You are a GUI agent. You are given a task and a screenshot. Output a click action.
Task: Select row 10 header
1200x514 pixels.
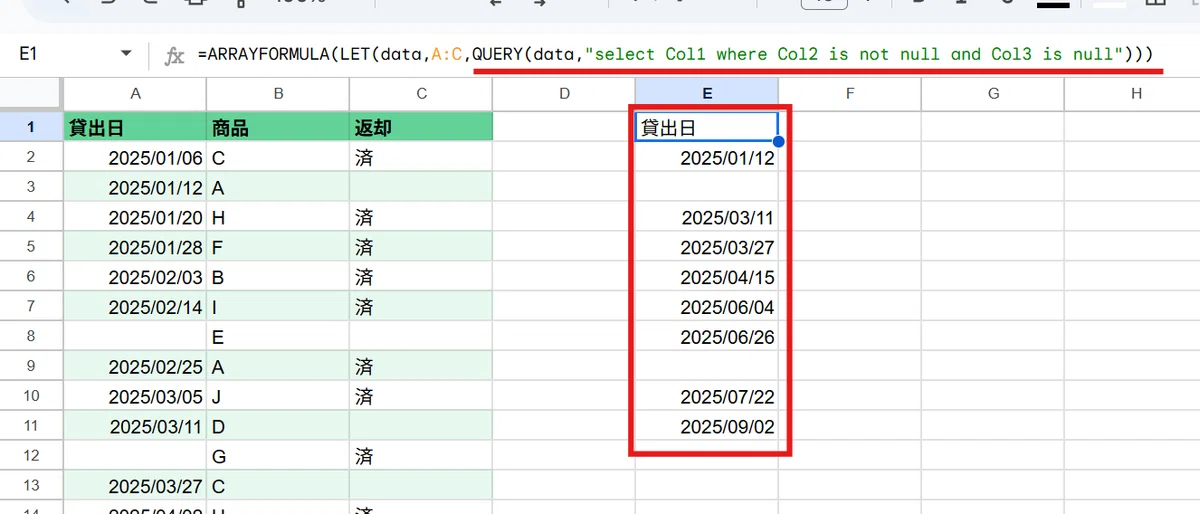[x=32, y=397]
